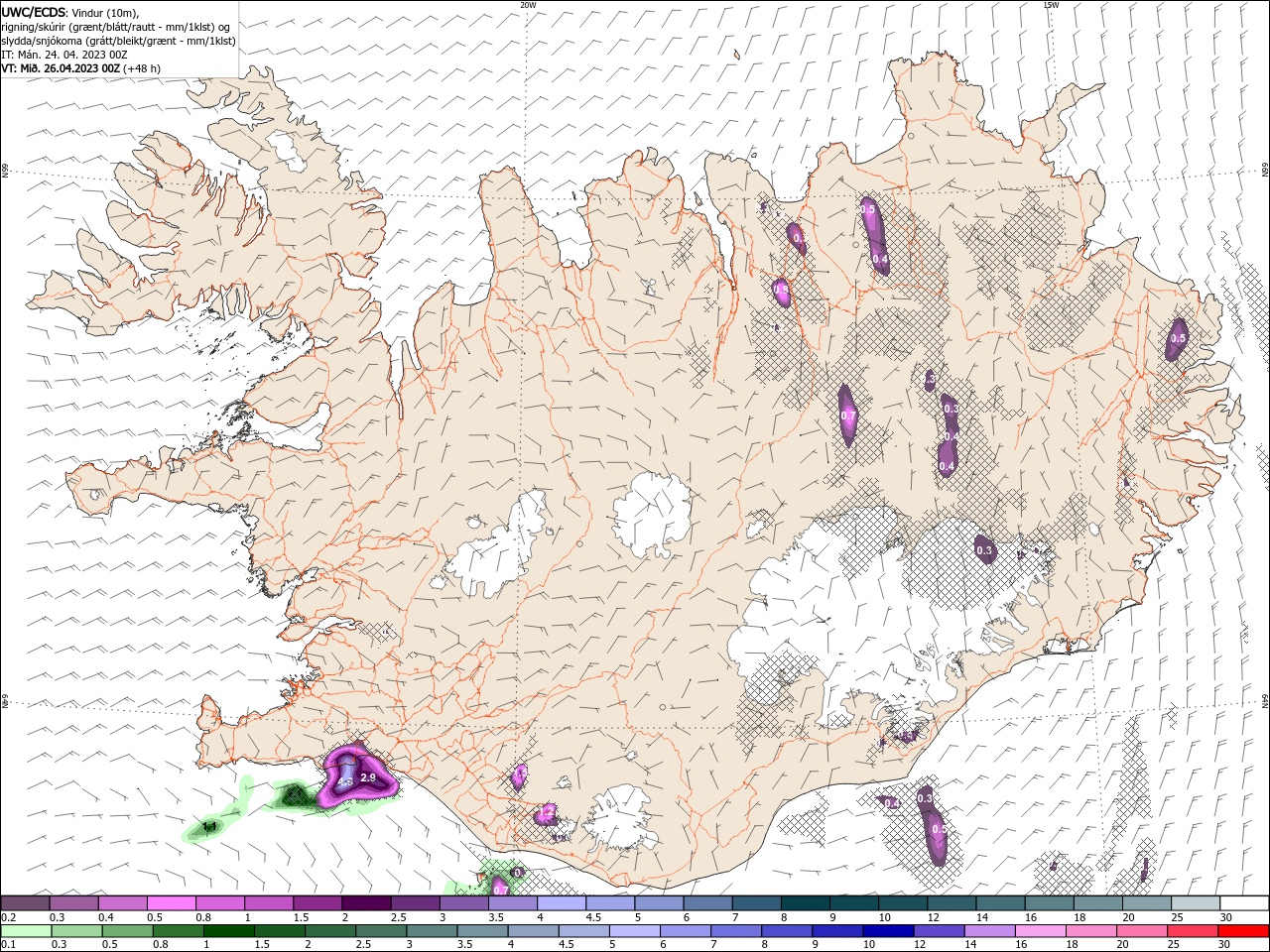This screenshot has height=952, width=1270.
Task: Click the bold 'VT: Mið. 26.04.2023 00Z' valid time
Action: (62, 68)
